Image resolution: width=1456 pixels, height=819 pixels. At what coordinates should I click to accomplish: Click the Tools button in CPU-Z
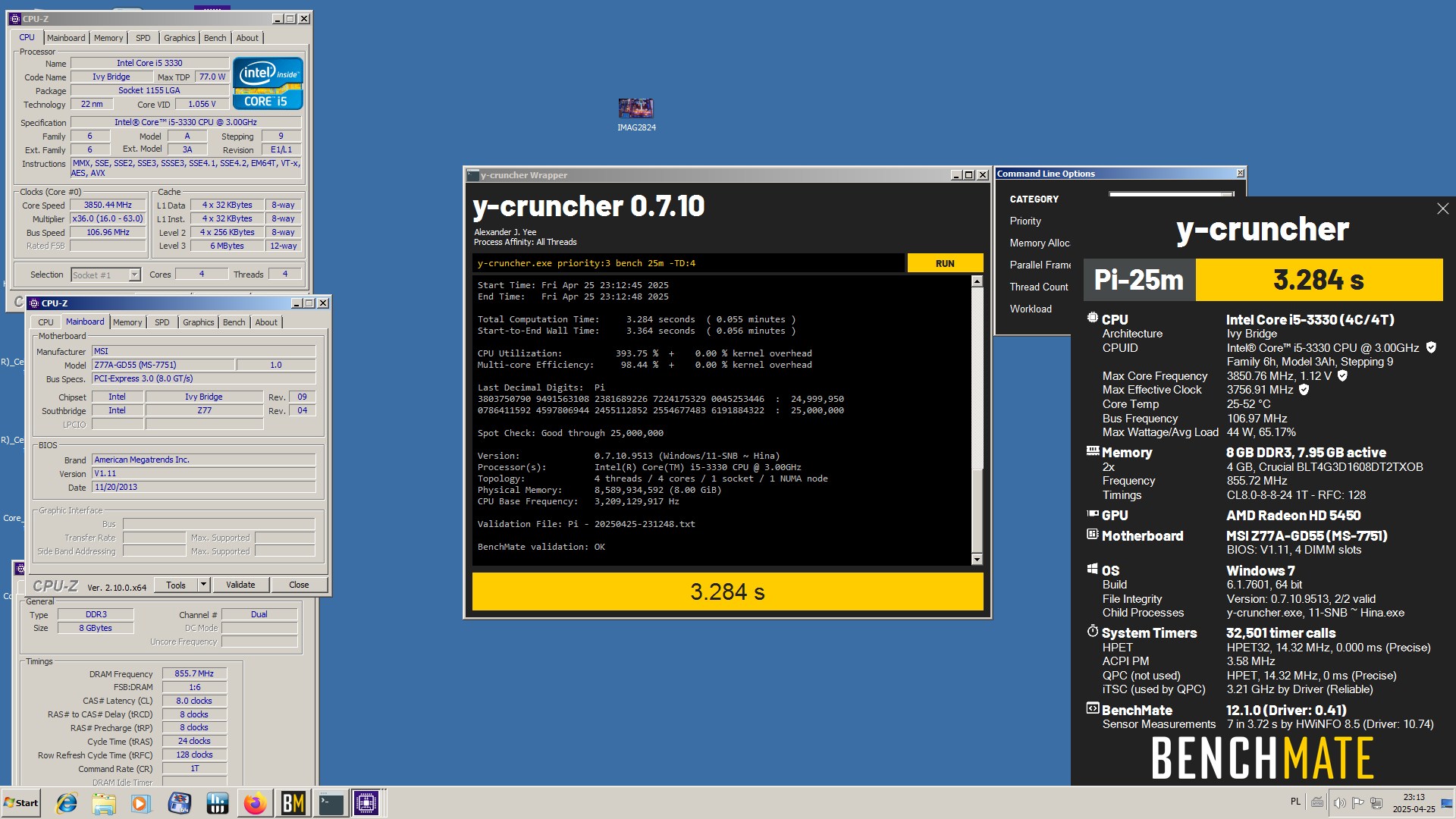pos(176,585)
